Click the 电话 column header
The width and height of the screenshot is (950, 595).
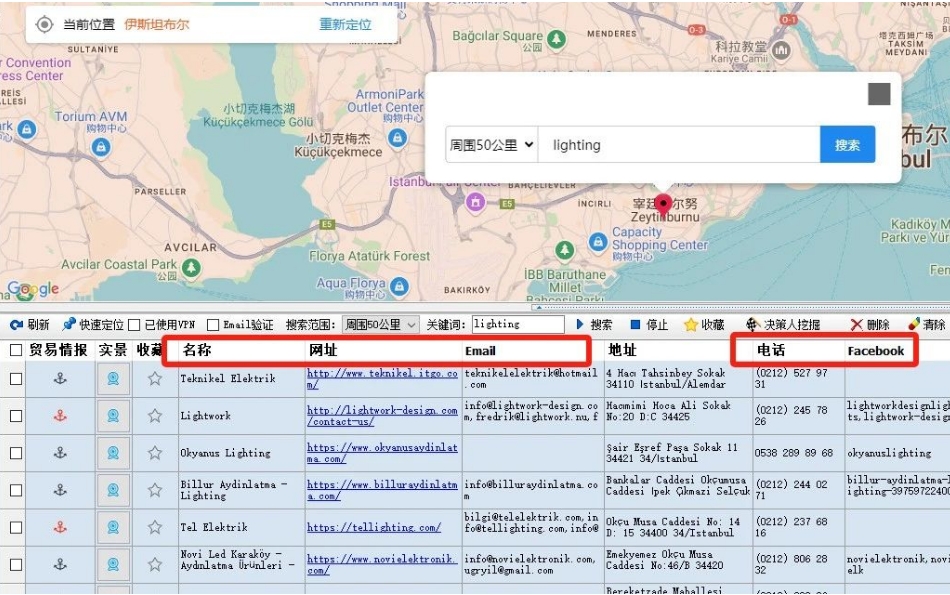coord(771,350)
